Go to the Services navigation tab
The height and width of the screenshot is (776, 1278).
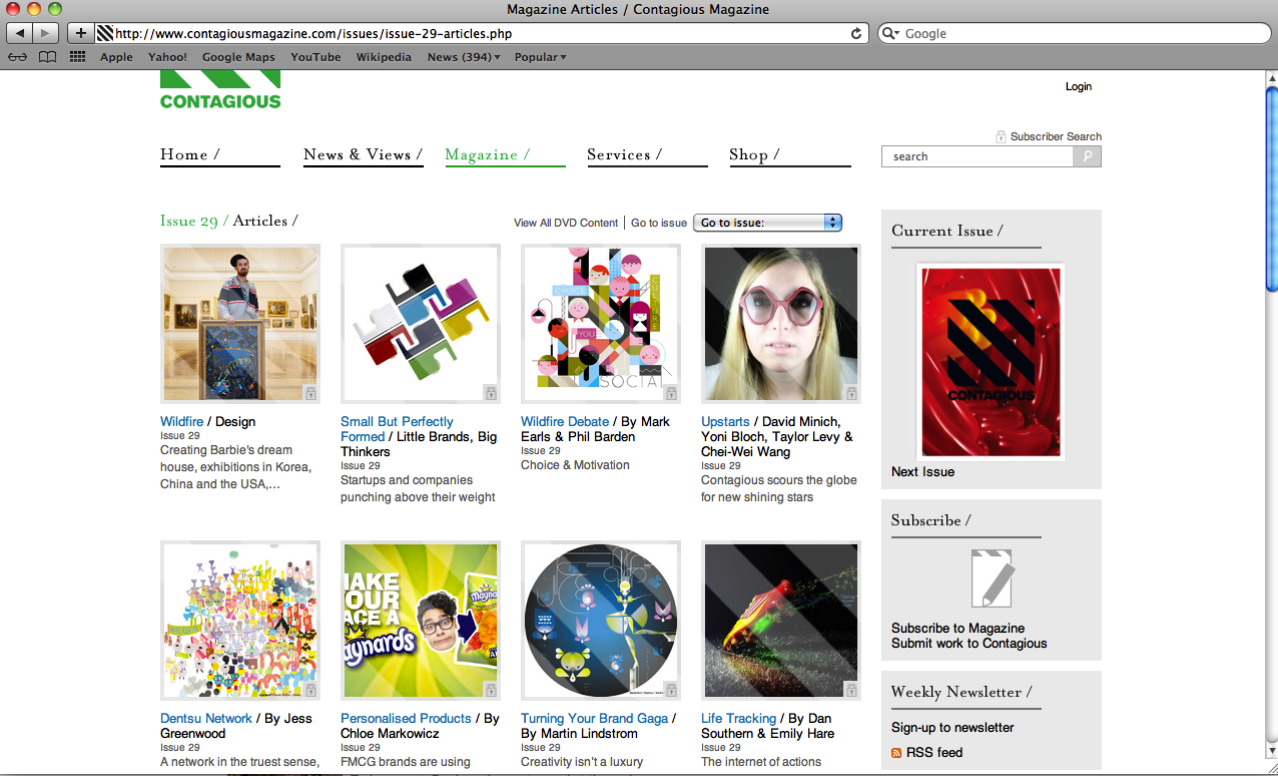624,155
